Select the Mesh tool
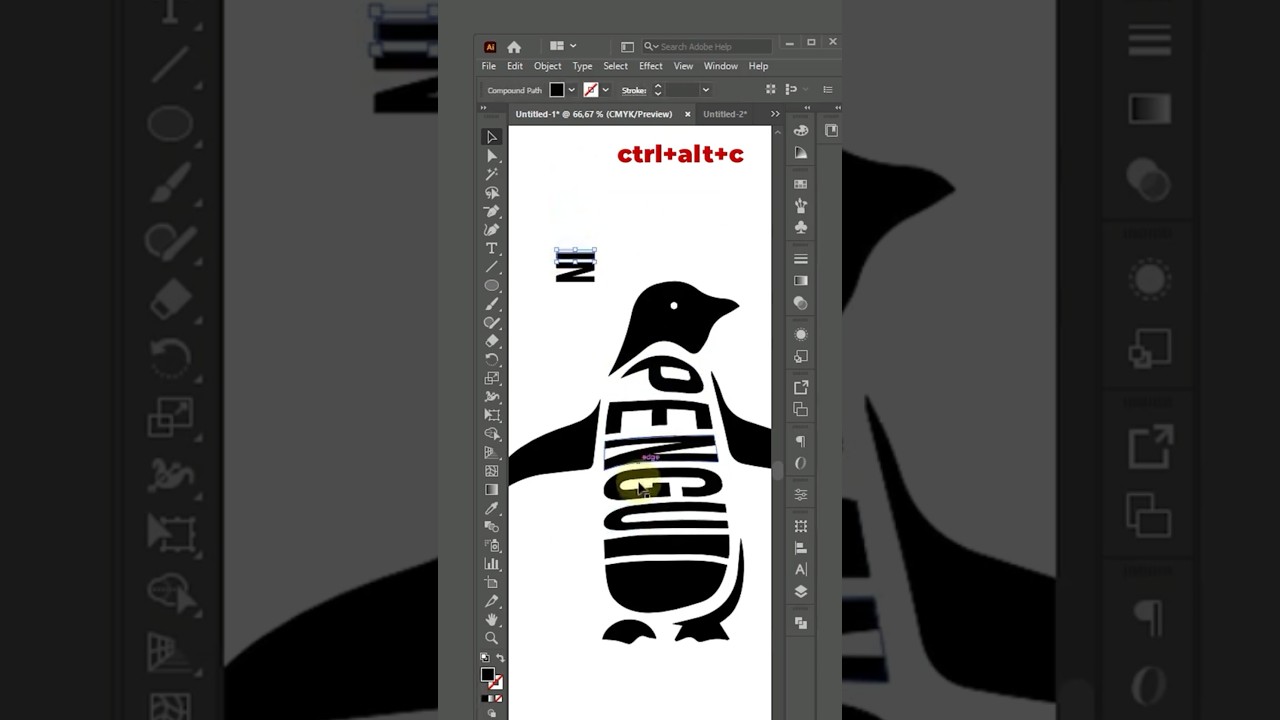This screenshot has width=1280, height=720. pyautogui.click(x=492, y=471)
